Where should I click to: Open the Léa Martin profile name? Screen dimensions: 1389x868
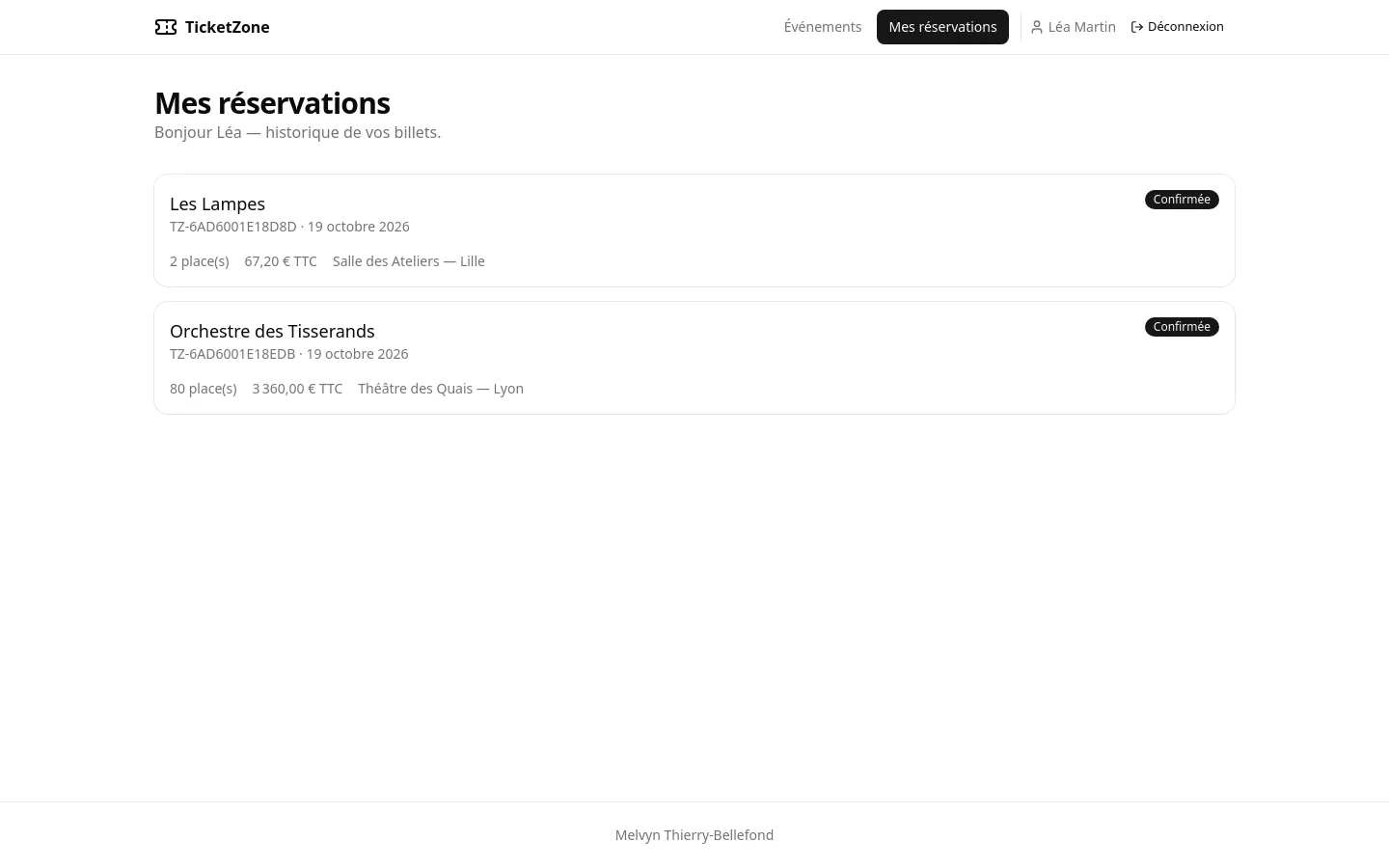pos(1081,27)
